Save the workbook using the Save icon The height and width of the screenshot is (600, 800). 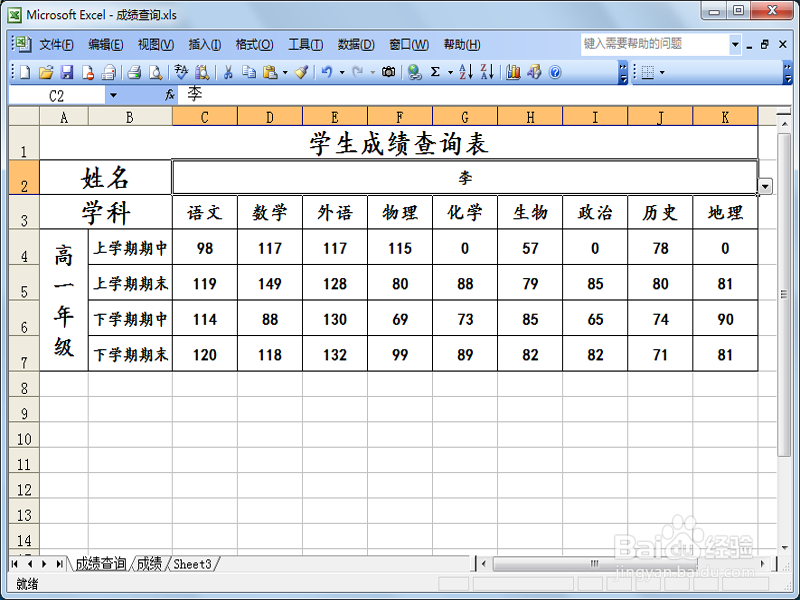(x=68, y=70)
